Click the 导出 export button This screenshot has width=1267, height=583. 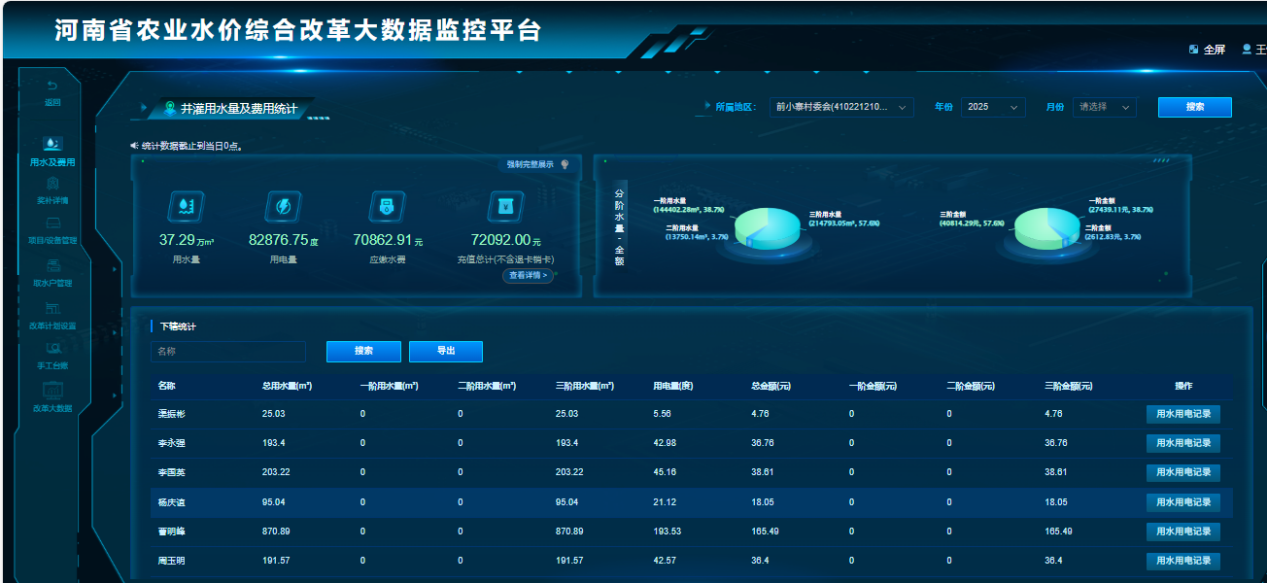point(445,351)
